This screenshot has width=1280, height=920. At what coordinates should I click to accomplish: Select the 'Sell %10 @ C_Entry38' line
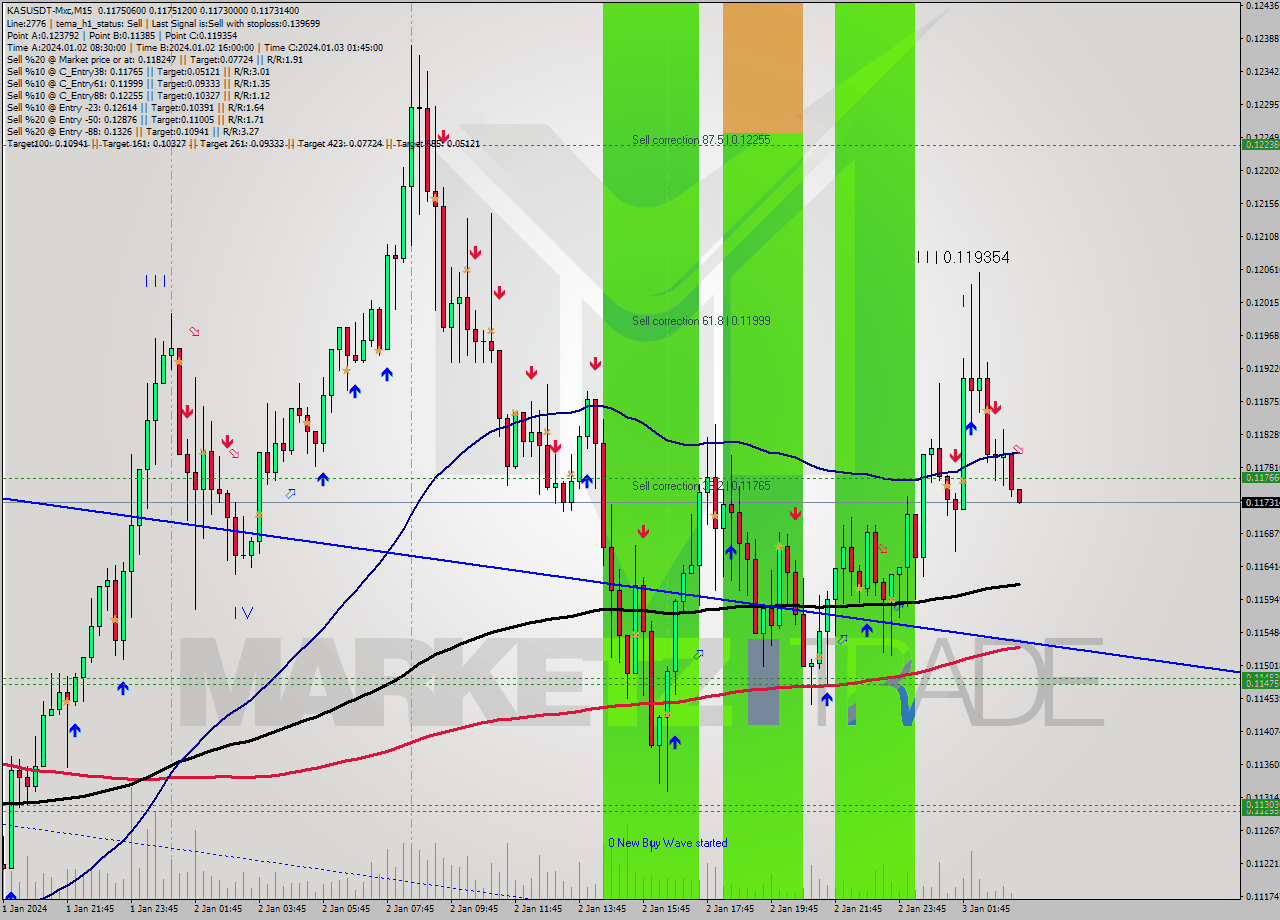pos(138,71)
